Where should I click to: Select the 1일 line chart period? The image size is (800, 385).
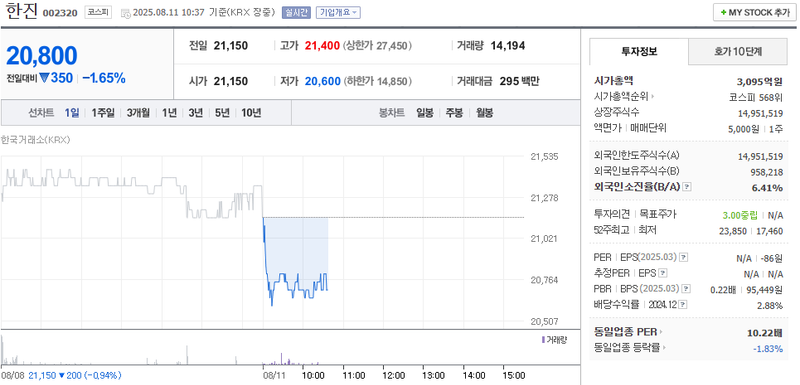[71, 113]
